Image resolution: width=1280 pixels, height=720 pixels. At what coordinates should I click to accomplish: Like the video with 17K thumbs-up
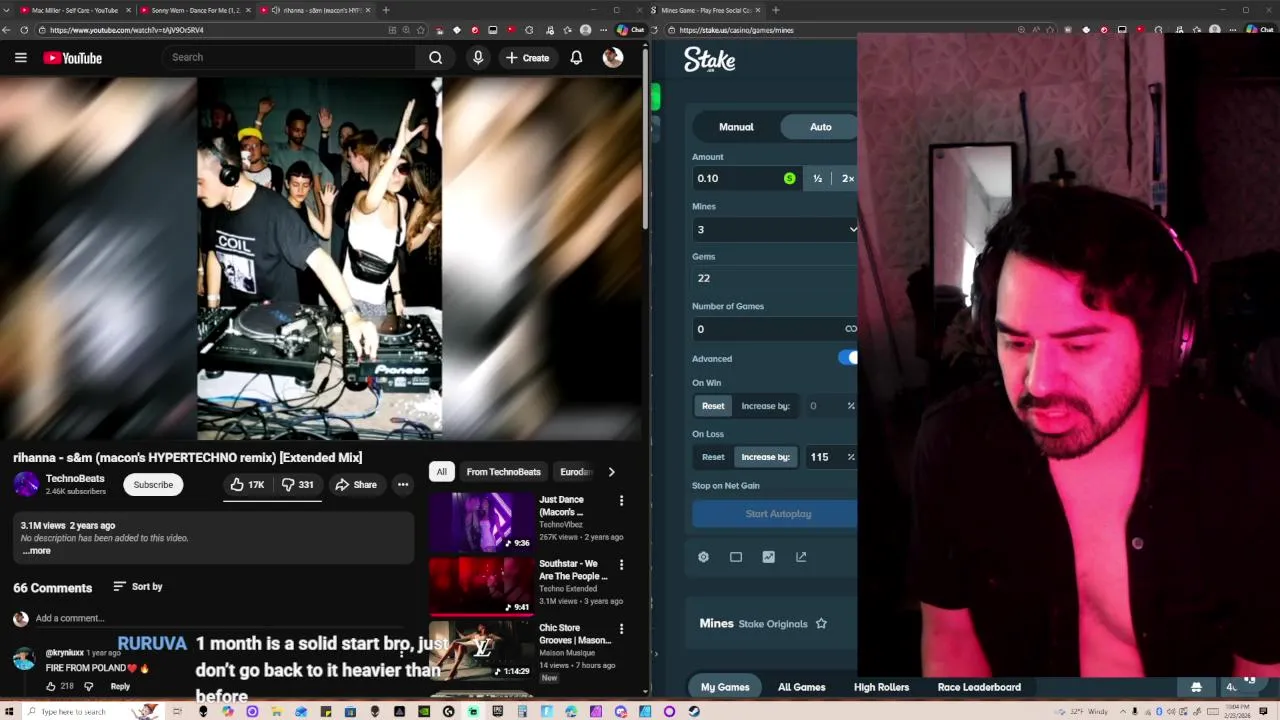pos(247,485)
